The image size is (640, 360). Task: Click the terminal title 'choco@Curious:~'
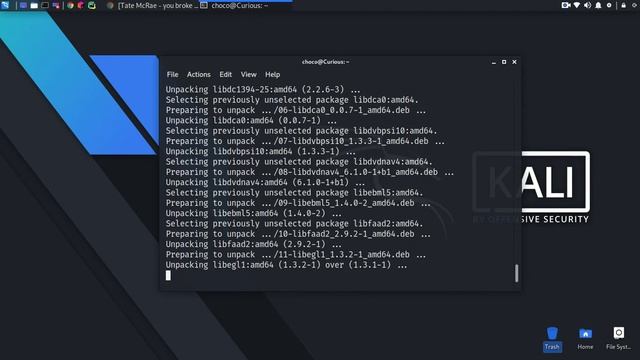pos(325,62)
